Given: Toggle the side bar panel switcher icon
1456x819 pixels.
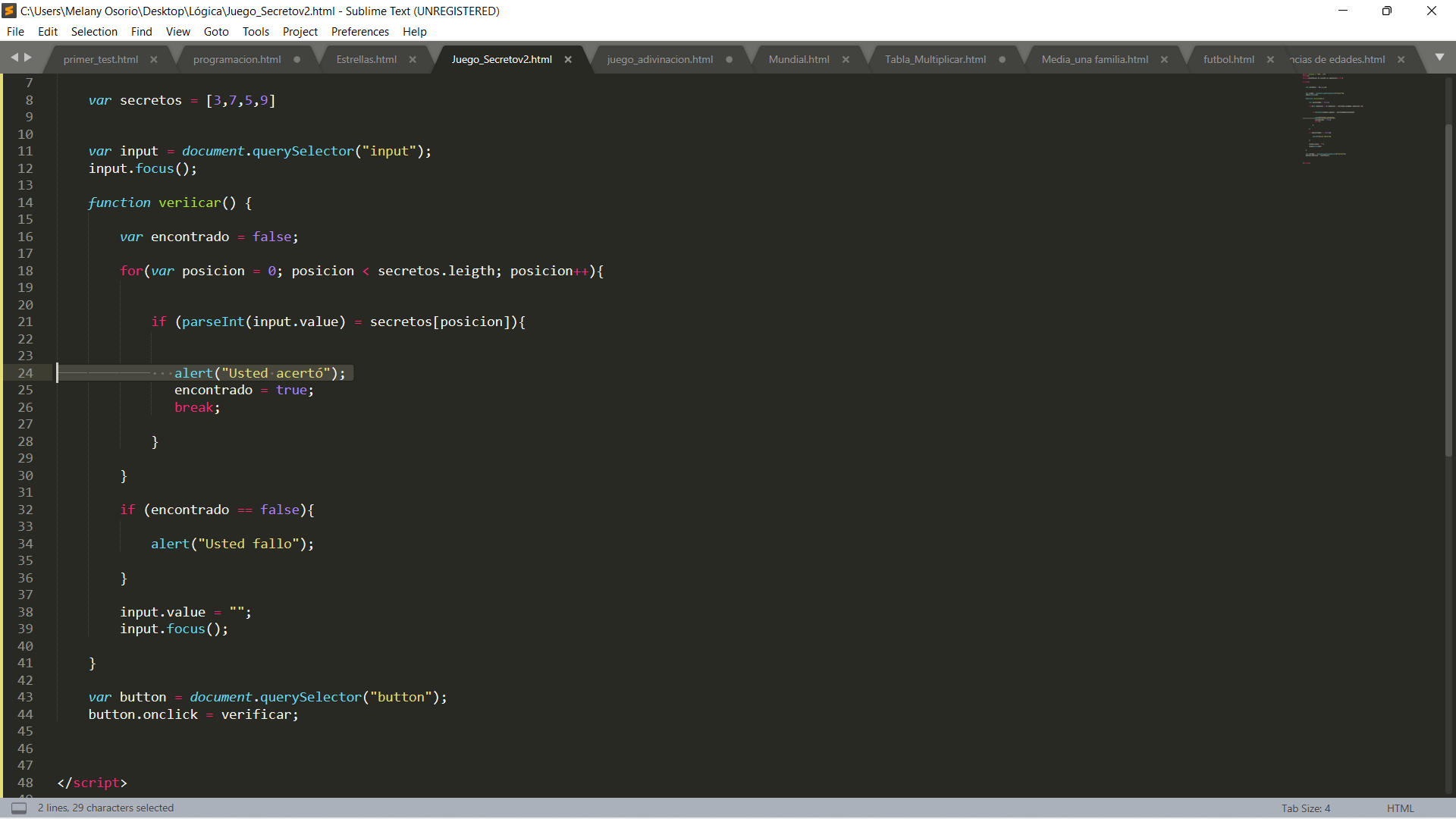Looking at the screenshot, I should [19, 808].
